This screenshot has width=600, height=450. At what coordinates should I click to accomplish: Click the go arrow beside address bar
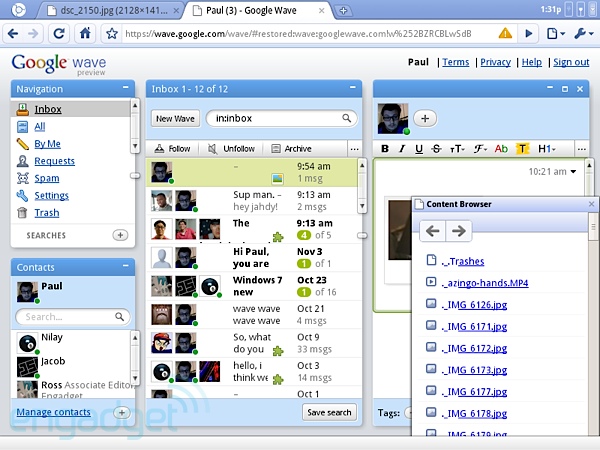[x=529, y=34]
